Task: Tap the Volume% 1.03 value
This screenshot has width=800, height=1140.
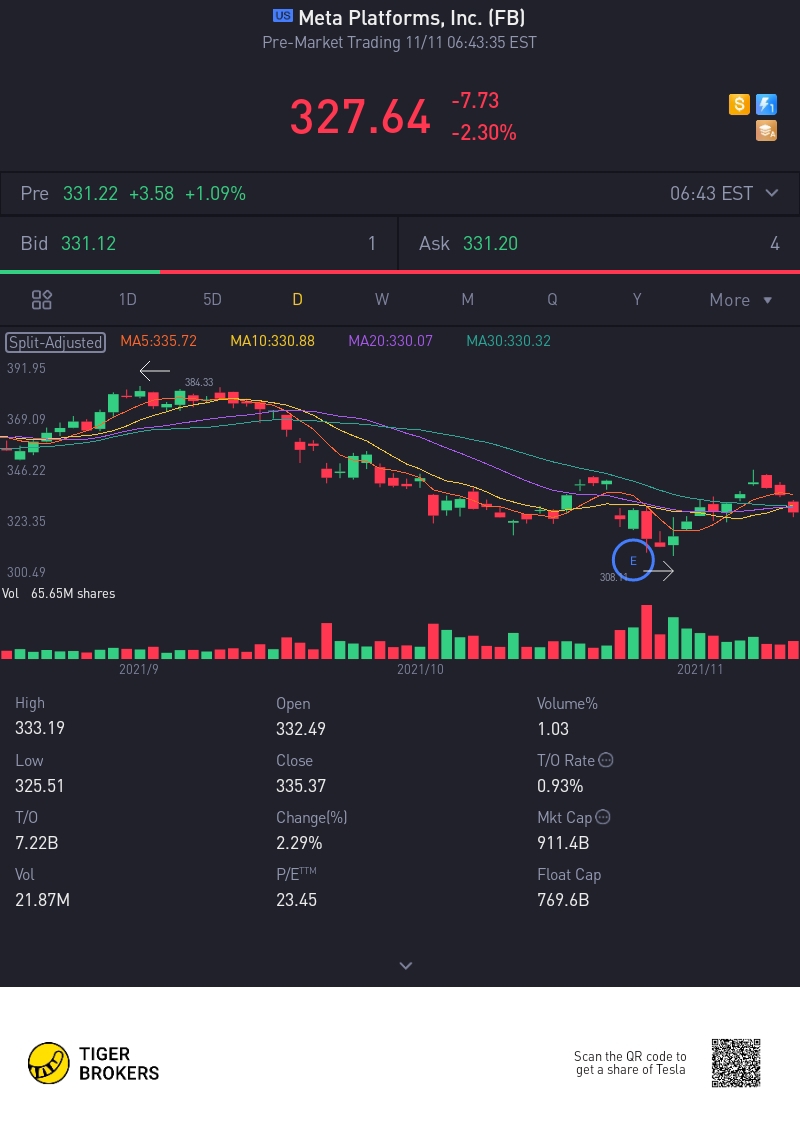Action: tap(553, 728)
